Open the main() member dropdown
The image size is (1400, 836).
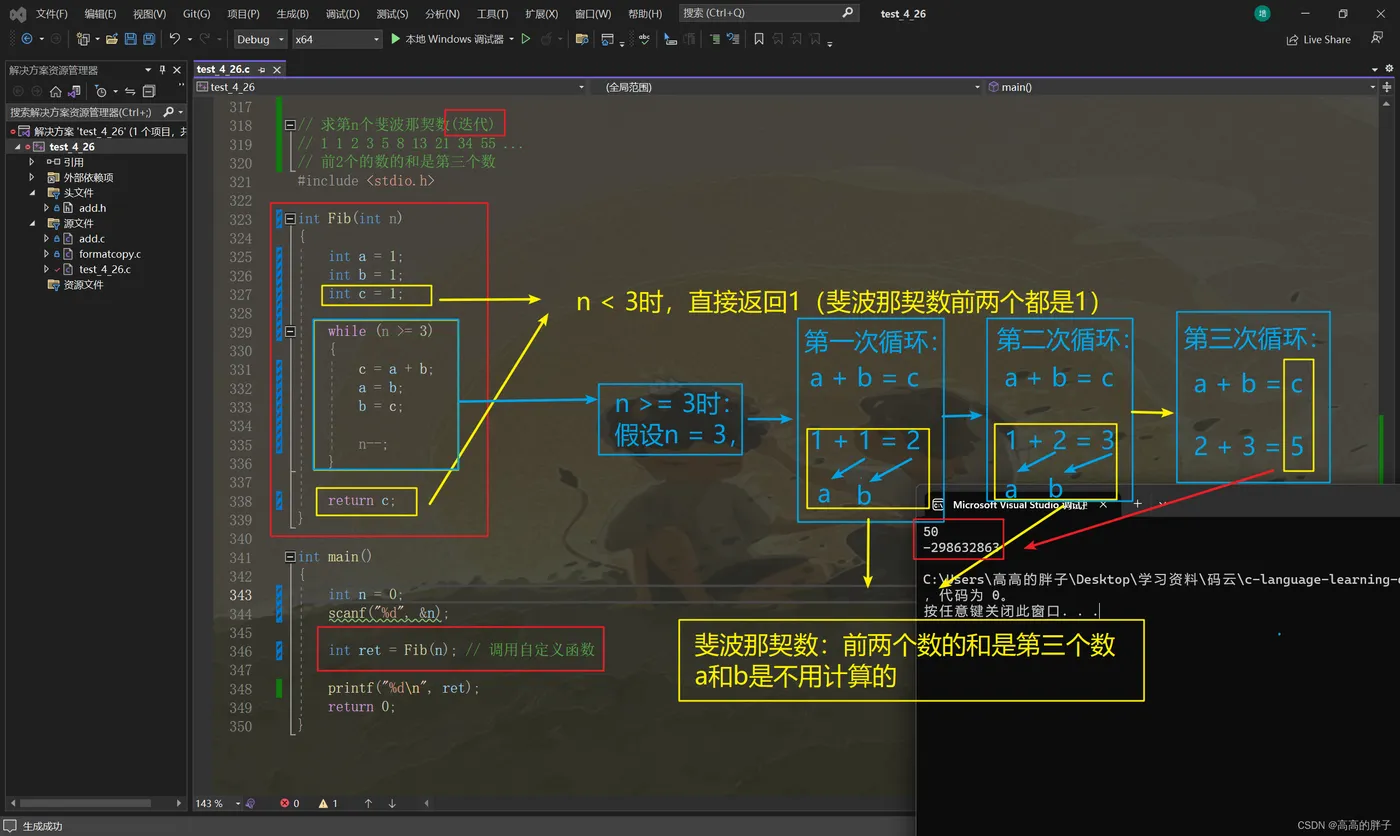(1182, 87)
